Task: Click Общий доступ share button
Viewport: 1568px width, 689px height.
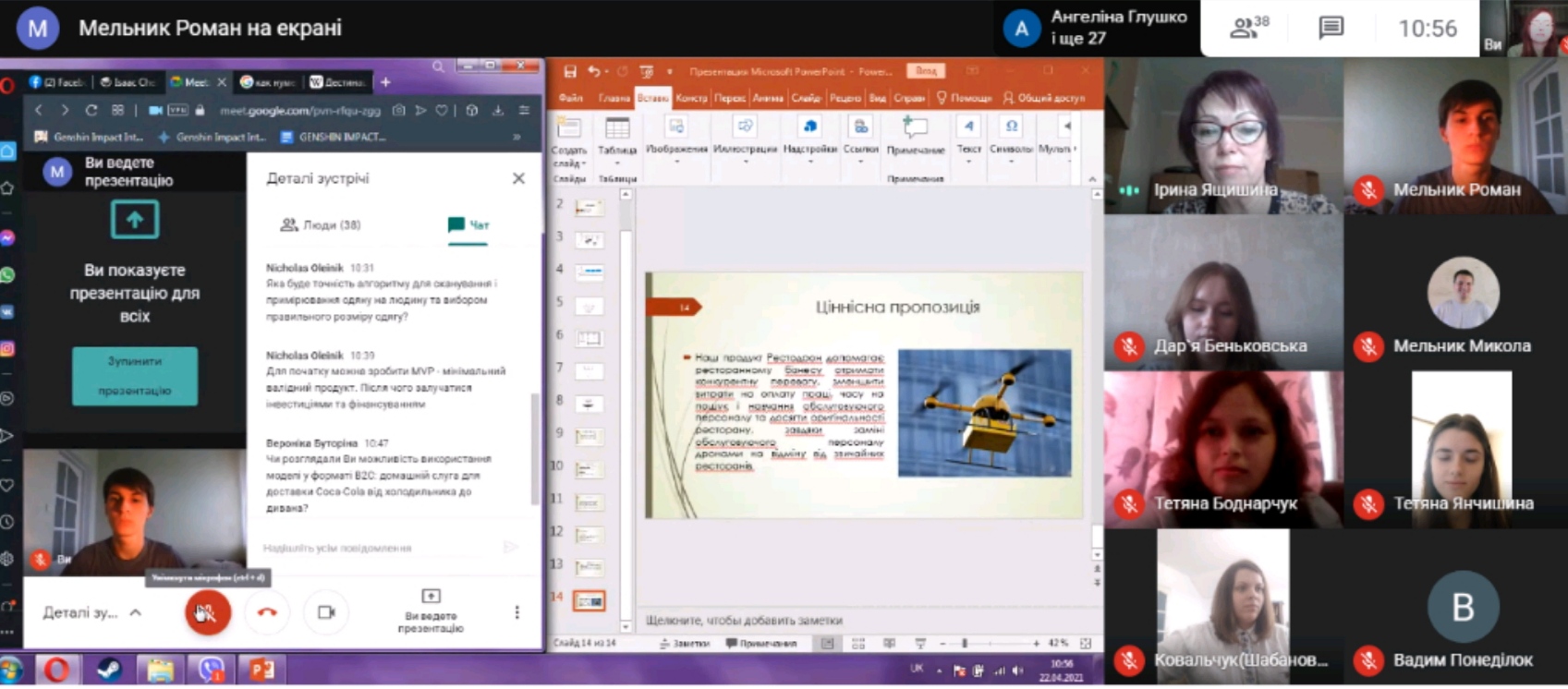Action: 1043,98
